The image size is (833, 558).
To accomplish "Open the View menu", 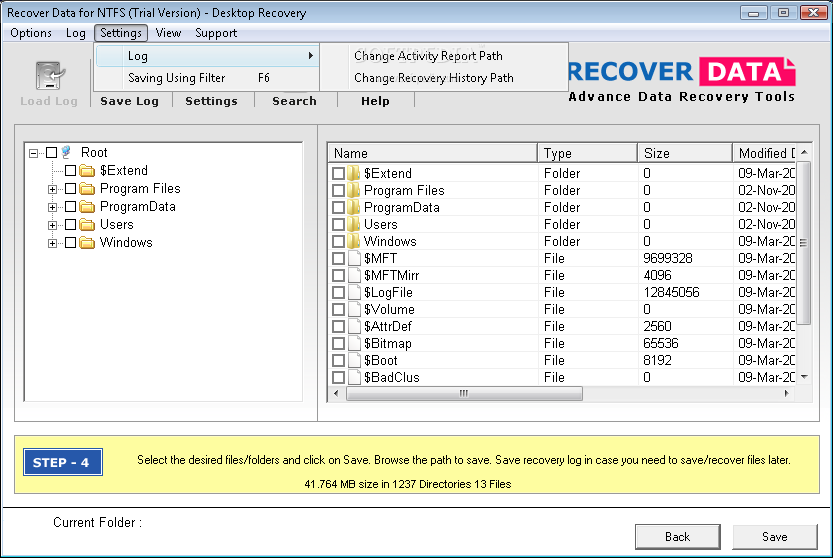I will point(168,33).
